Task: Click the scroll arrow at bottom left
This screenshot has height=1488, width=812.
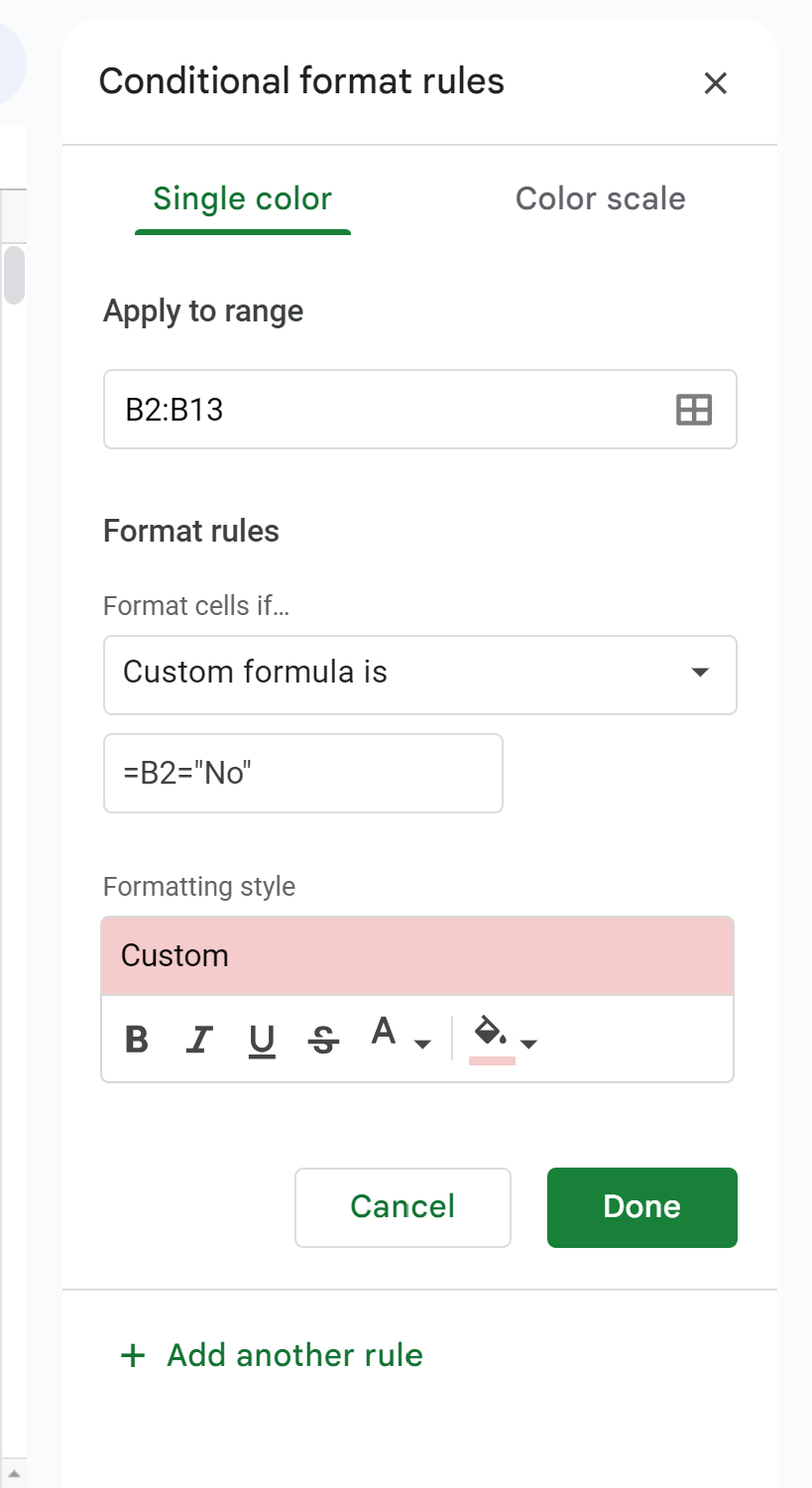Action: [x=14, y=1473]
